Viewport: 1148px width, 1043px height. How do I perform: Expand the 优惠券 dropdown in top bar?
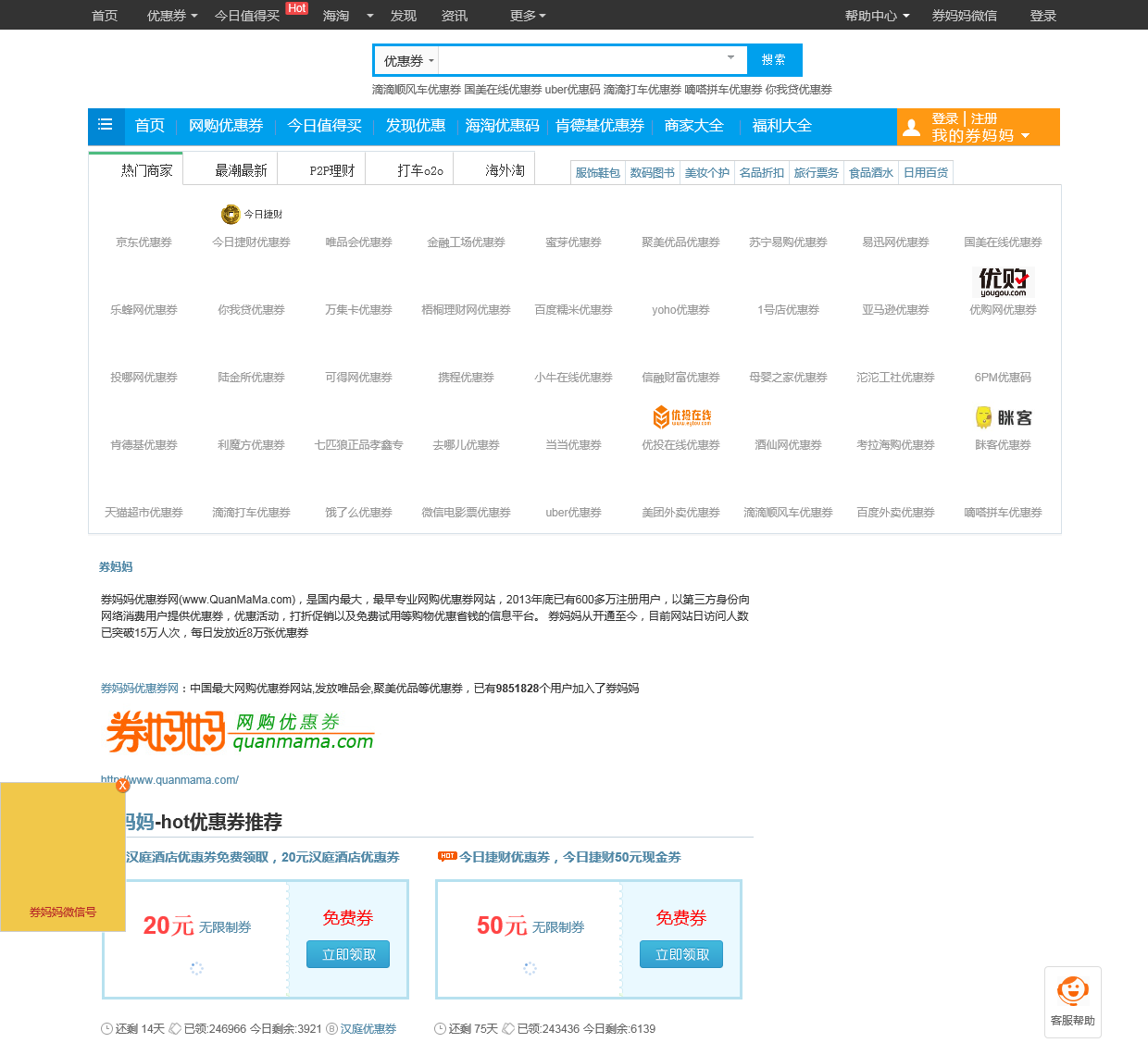pos(172,16)
